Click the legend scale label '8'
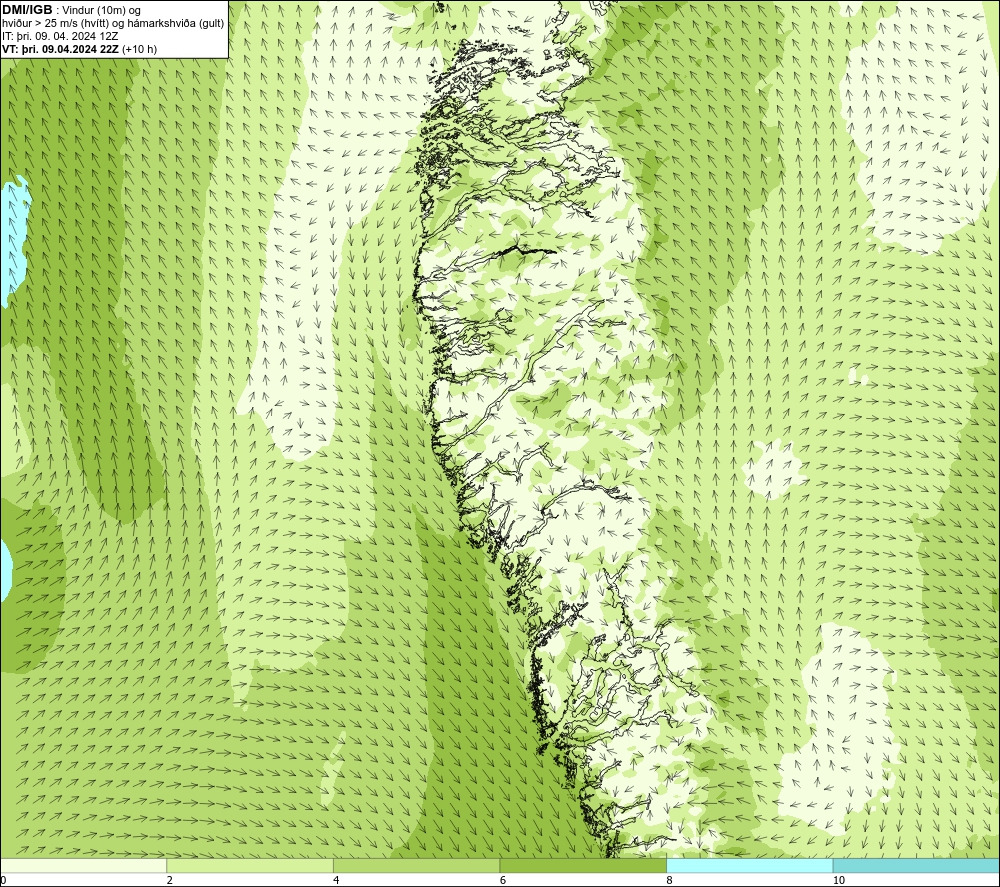1000x887 pixels. [670, 880]
